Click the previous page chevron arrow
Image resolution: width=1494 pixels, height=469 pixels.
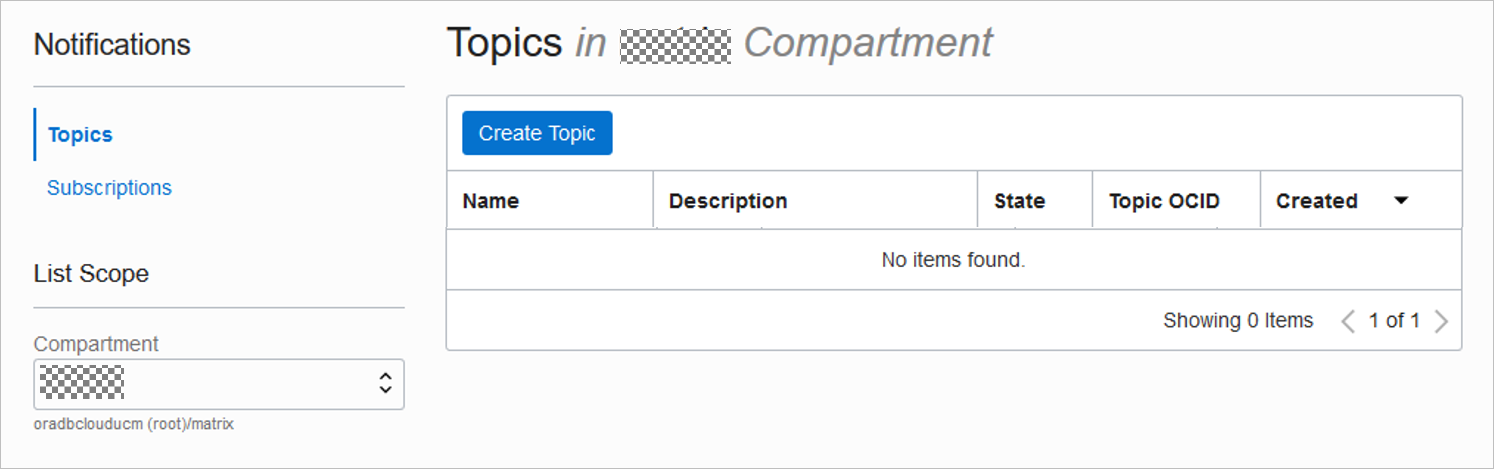tap(1348, 321)
